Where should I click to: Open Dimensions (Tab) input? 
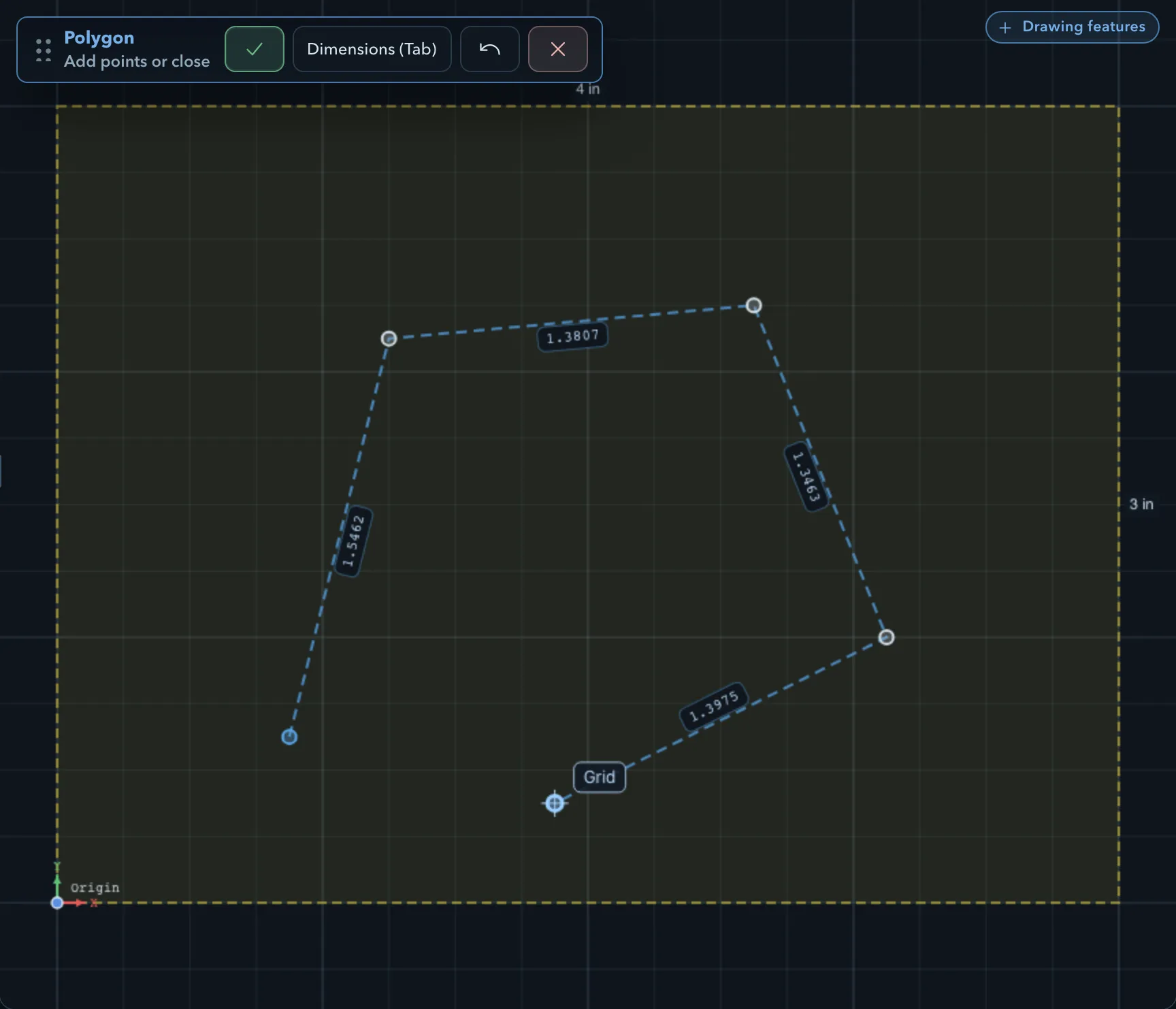click(372, 49)
